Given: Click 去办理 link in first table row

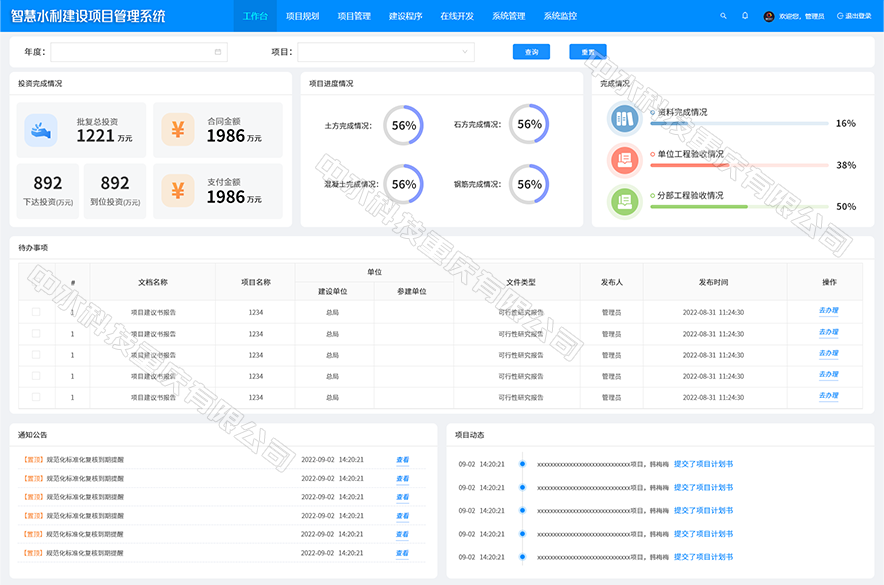Looking at the screenshot, I should 829,311.
